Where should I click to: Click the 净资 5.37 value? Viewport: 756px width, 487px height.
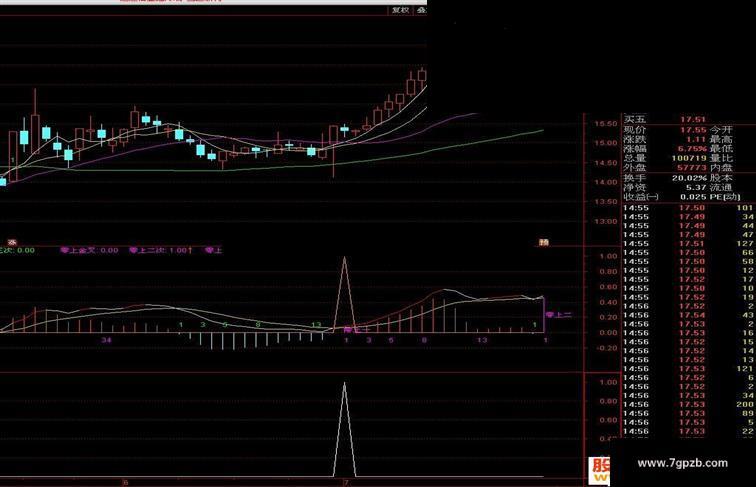[x=696, y=188]
